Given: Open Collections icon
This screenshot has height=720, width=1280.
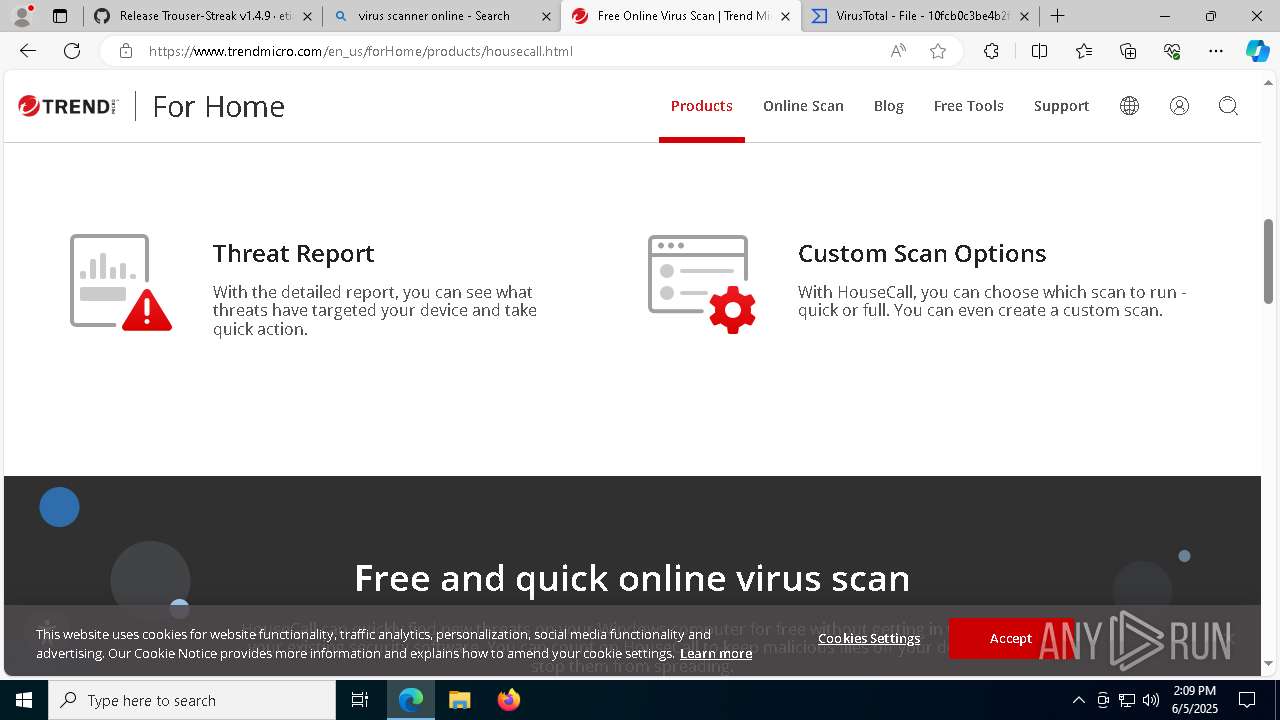Looking at the screenshot, I should 1128,51.
